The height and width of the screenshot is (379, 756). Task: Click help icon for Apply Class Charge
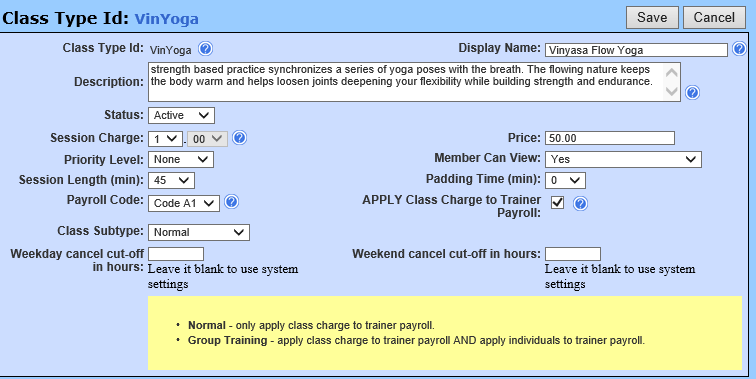click(580, 204)
